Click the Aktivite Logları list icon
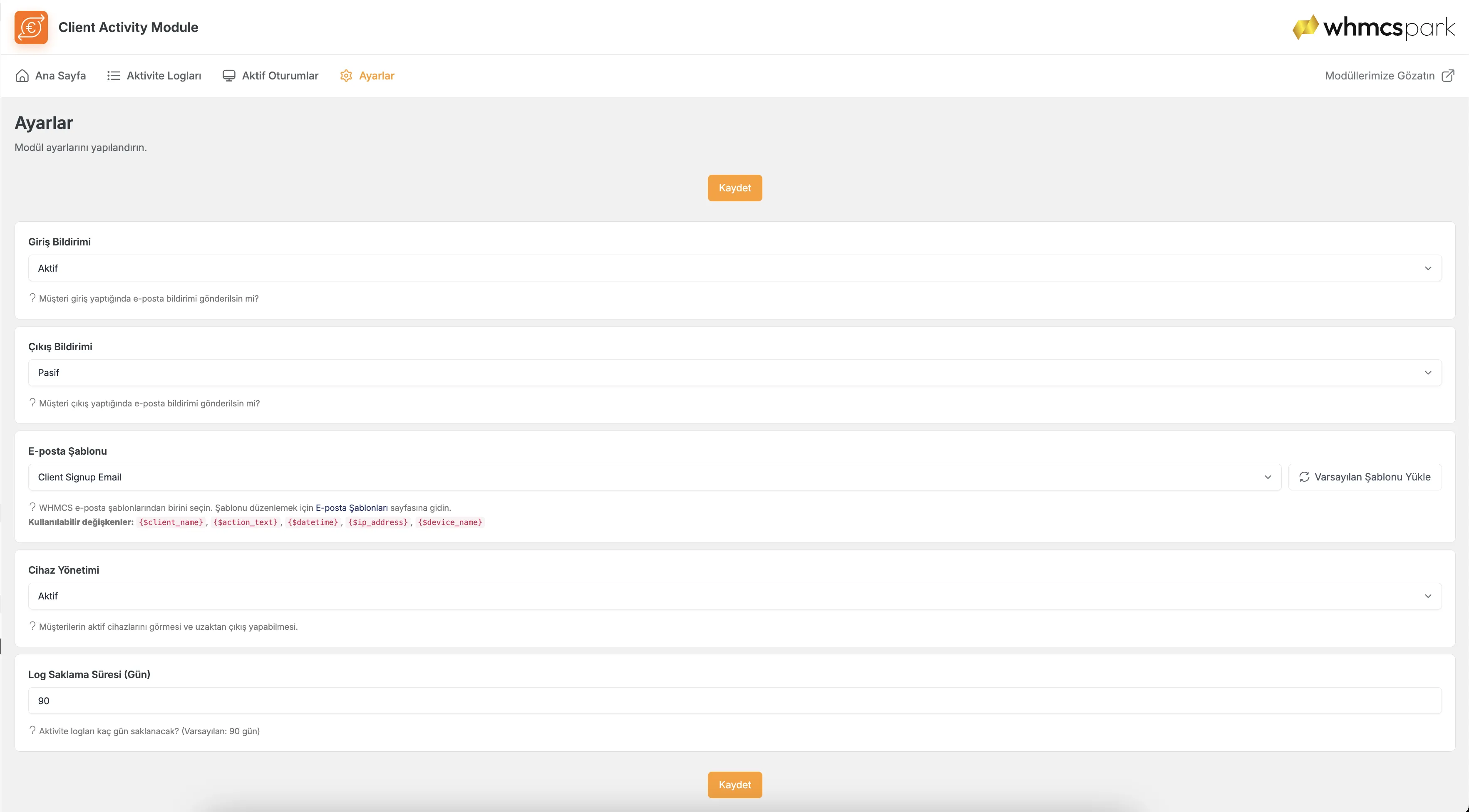1469x812 pixels. tap(114, 76)
